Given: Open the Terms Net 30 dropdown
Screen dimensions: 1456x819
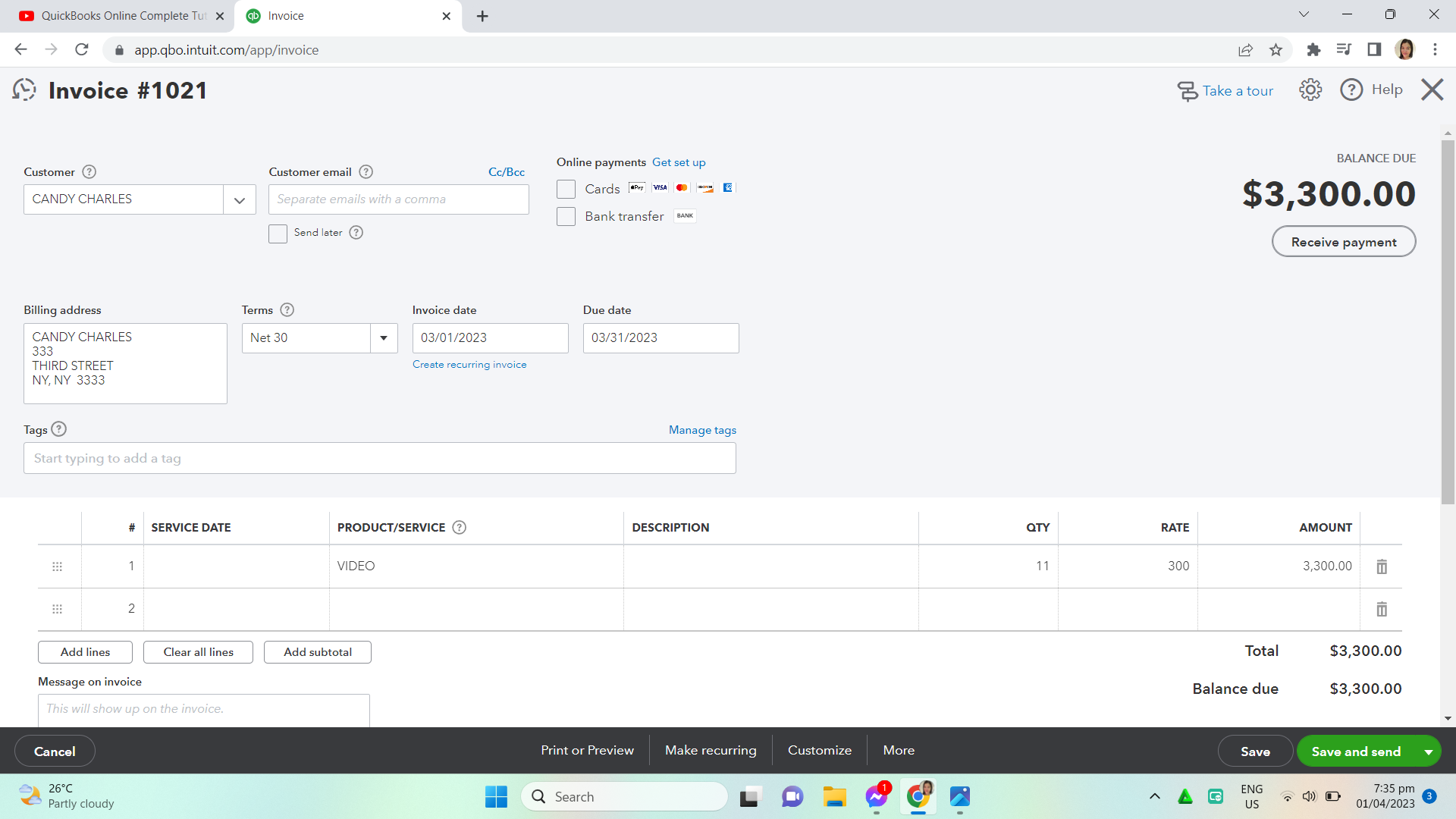Looking at the screenshot, I should point(384,338).
